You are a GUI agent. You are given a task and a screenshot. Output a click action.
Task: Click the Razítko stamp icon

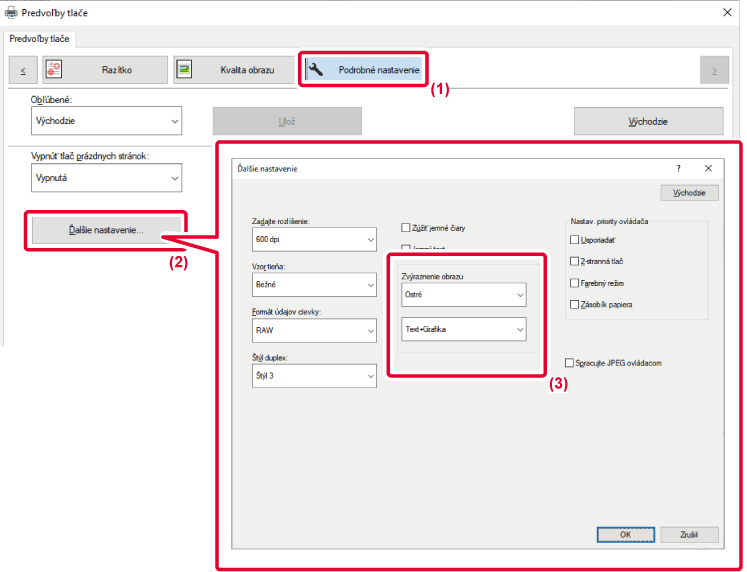[55, 70]
